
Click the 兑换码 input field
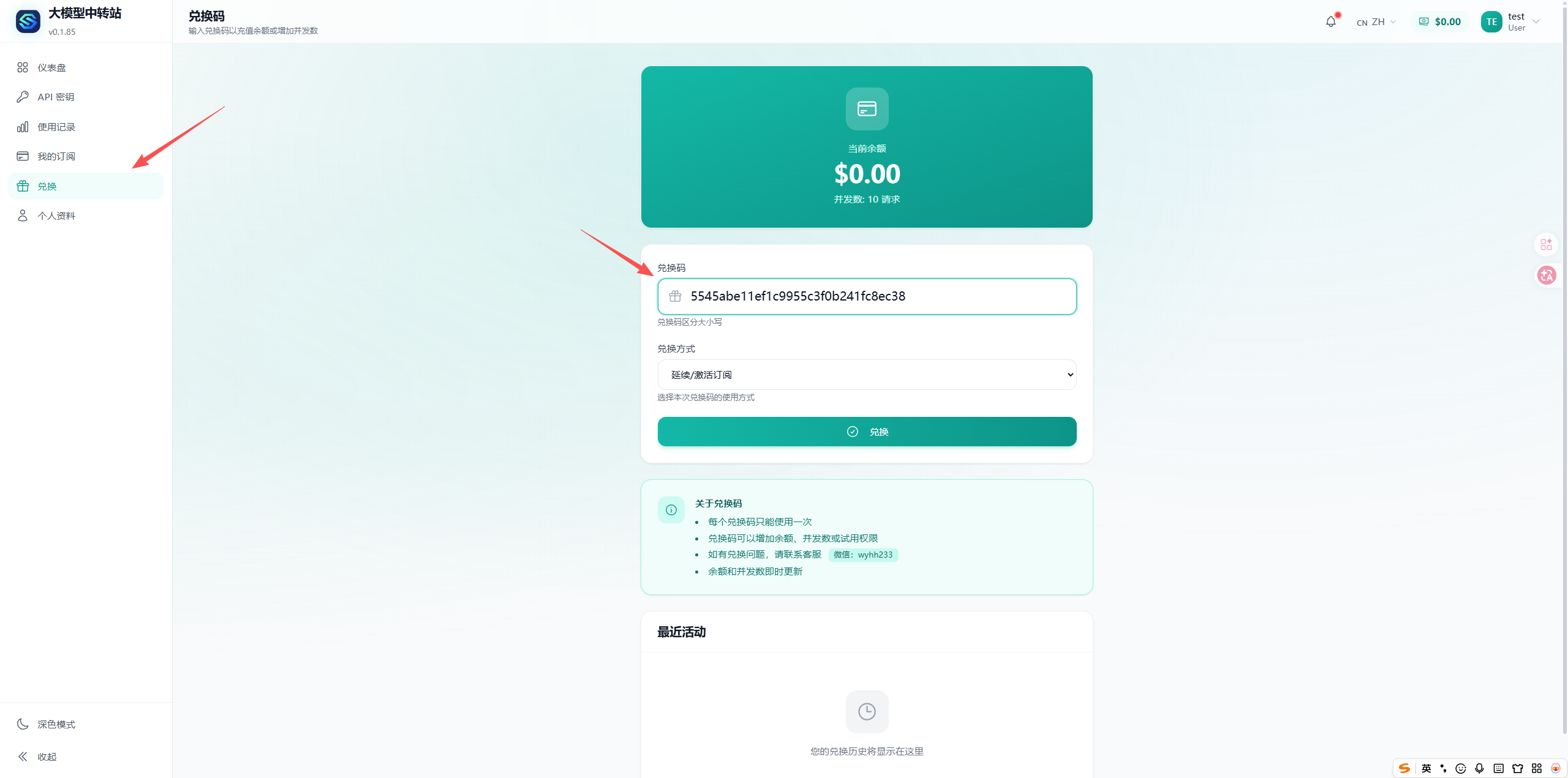point(876,296)
